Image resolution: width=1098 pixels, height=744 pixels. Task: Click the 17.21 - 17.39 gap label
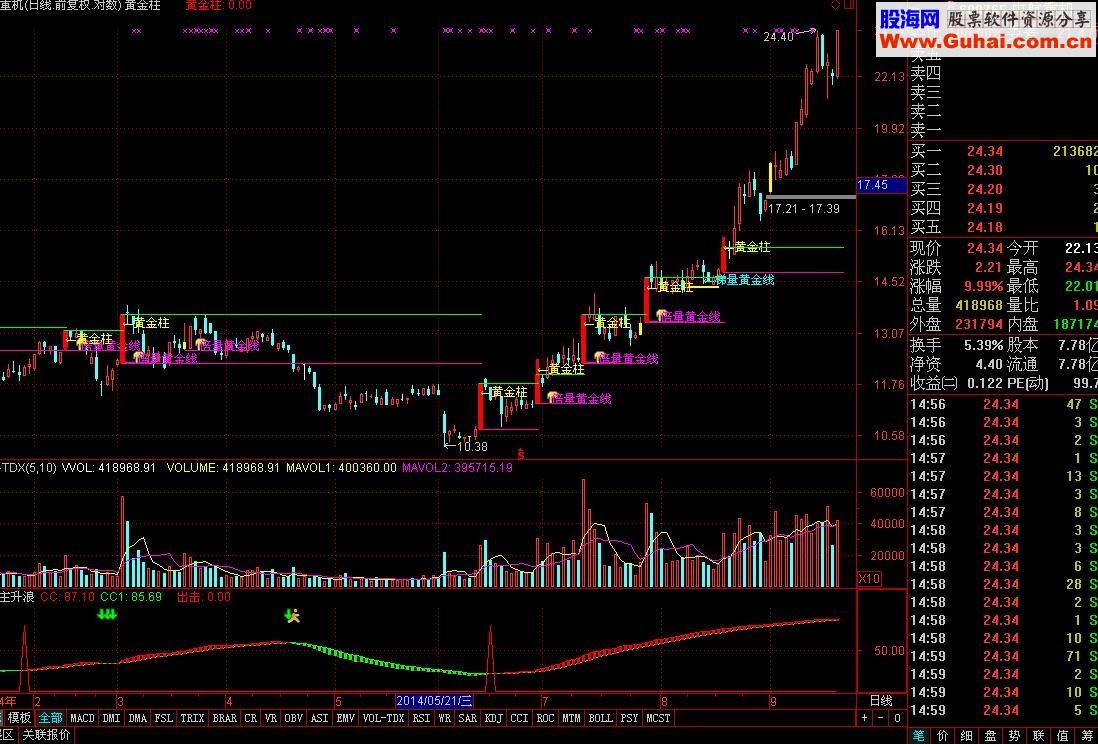[x=803, y=209]
